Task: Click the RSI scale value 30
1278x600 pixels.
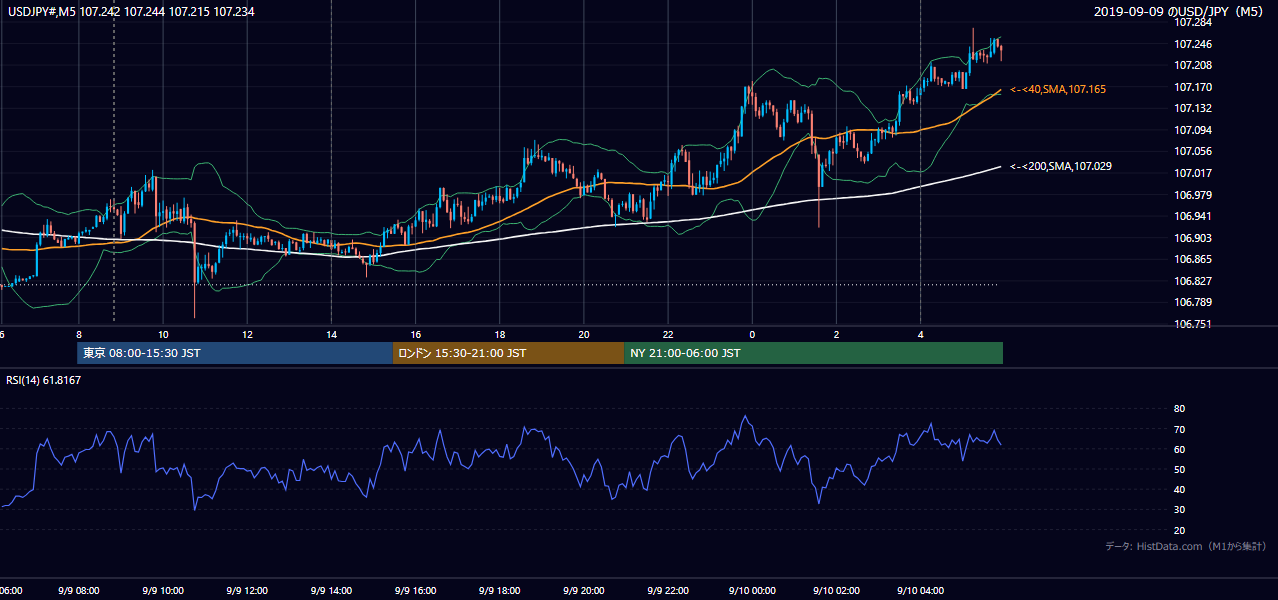Action: [x=1179, y=511]
